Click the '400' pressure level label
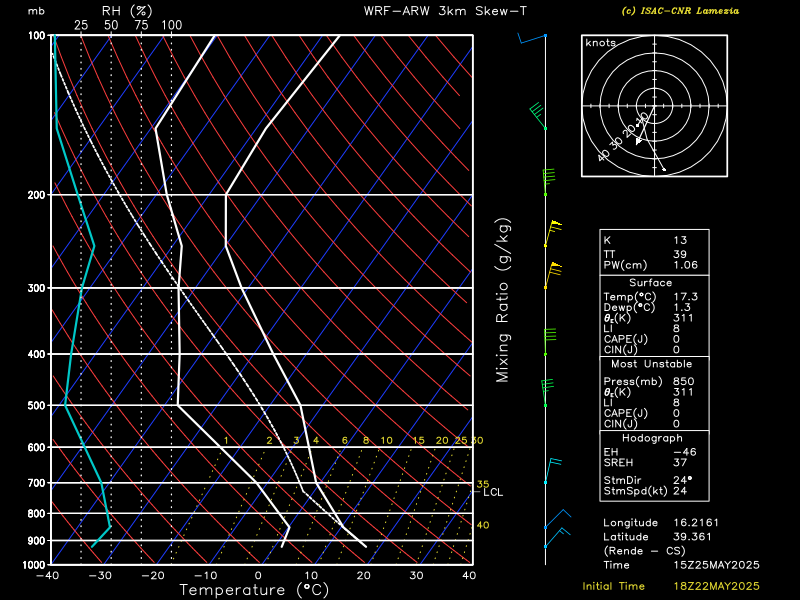The width and height of the screenshot is (800, 600). tap(36, 354)
